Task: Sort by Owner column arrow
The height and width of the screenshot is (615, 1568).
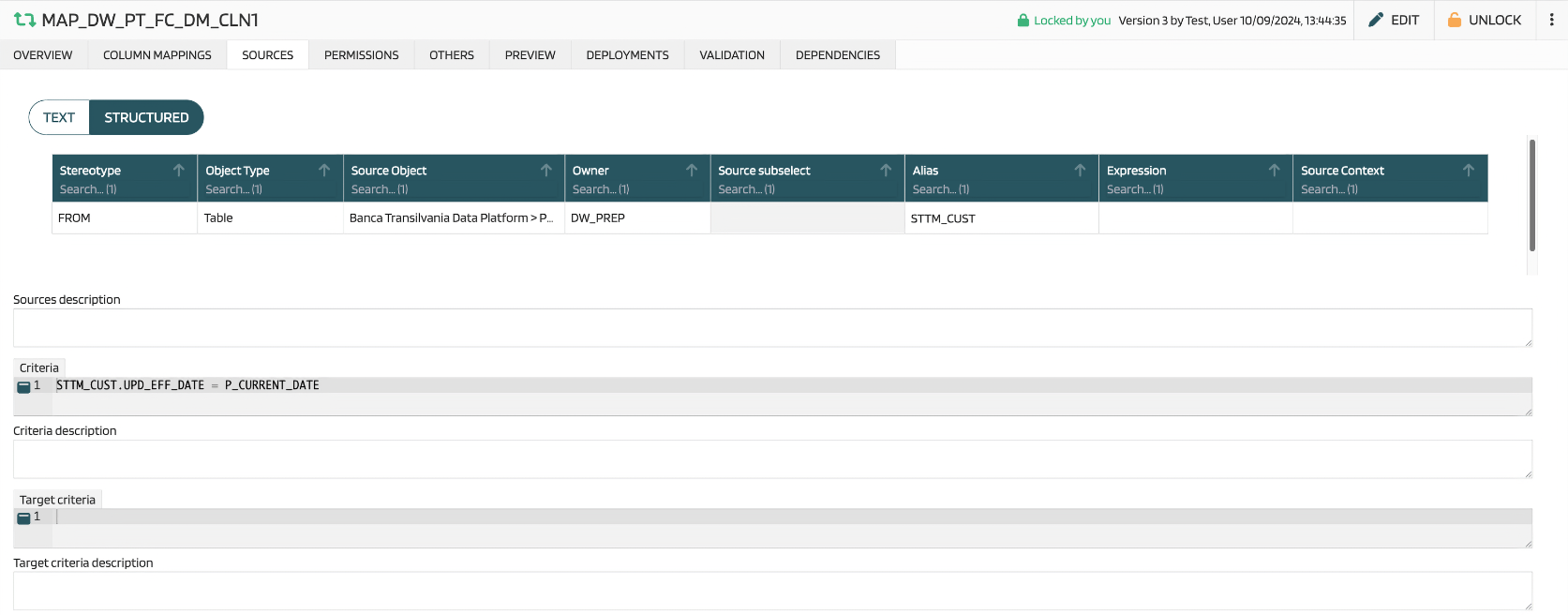Action: click(x=692, y=171)
